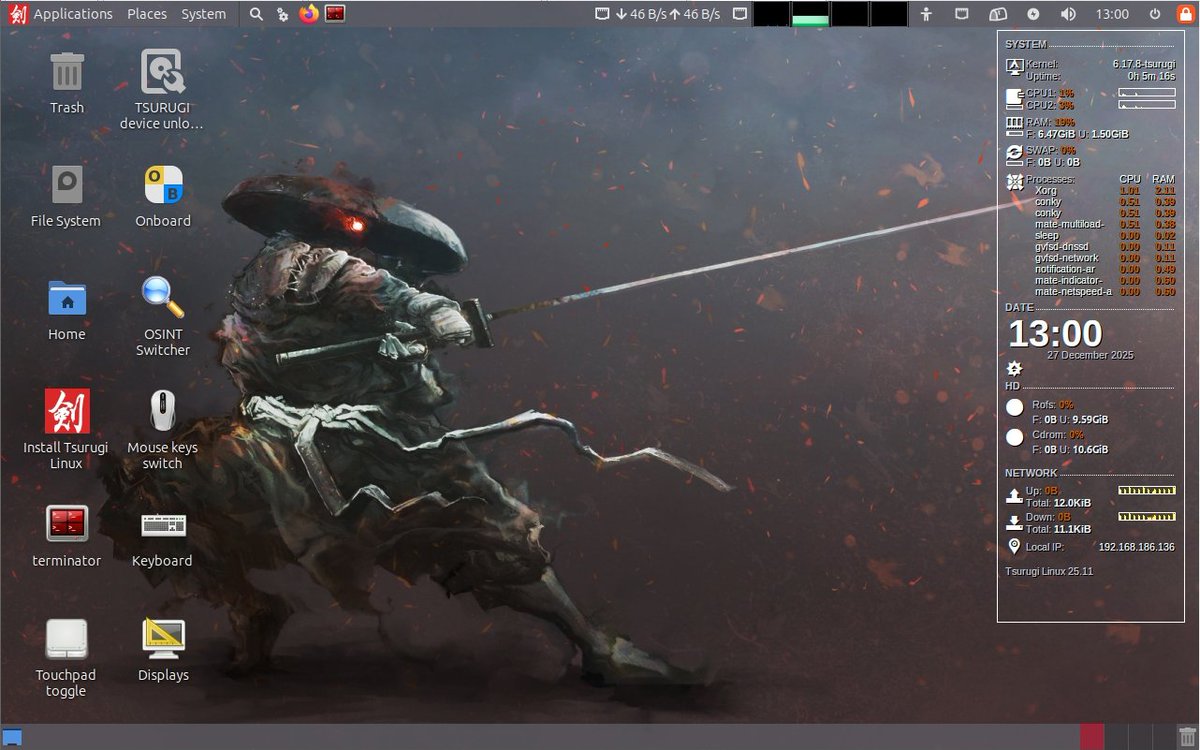Open the System menu
This screenshot has height=750, width=1200.
[203, 14]
